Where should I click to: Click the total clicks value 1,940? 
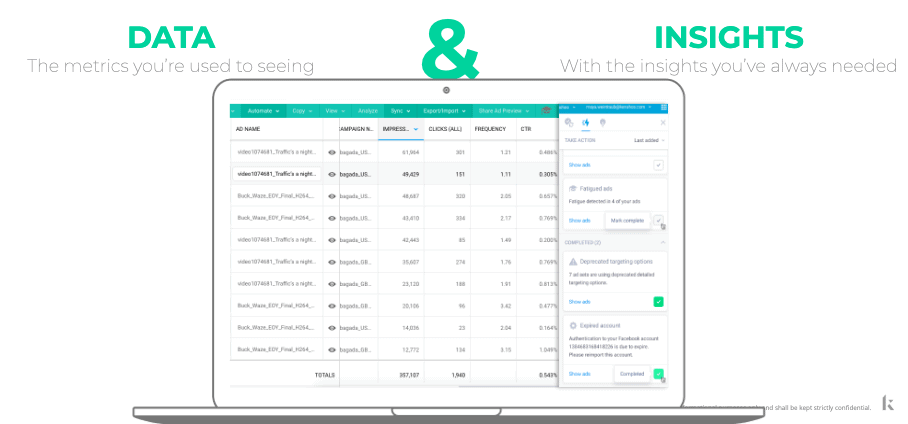point(457,375)
